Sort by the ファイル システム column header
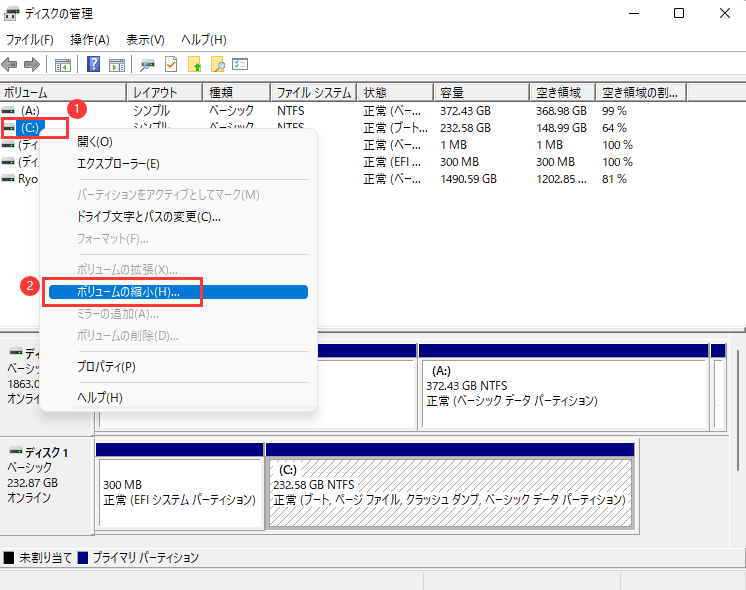 coord(312,92)
